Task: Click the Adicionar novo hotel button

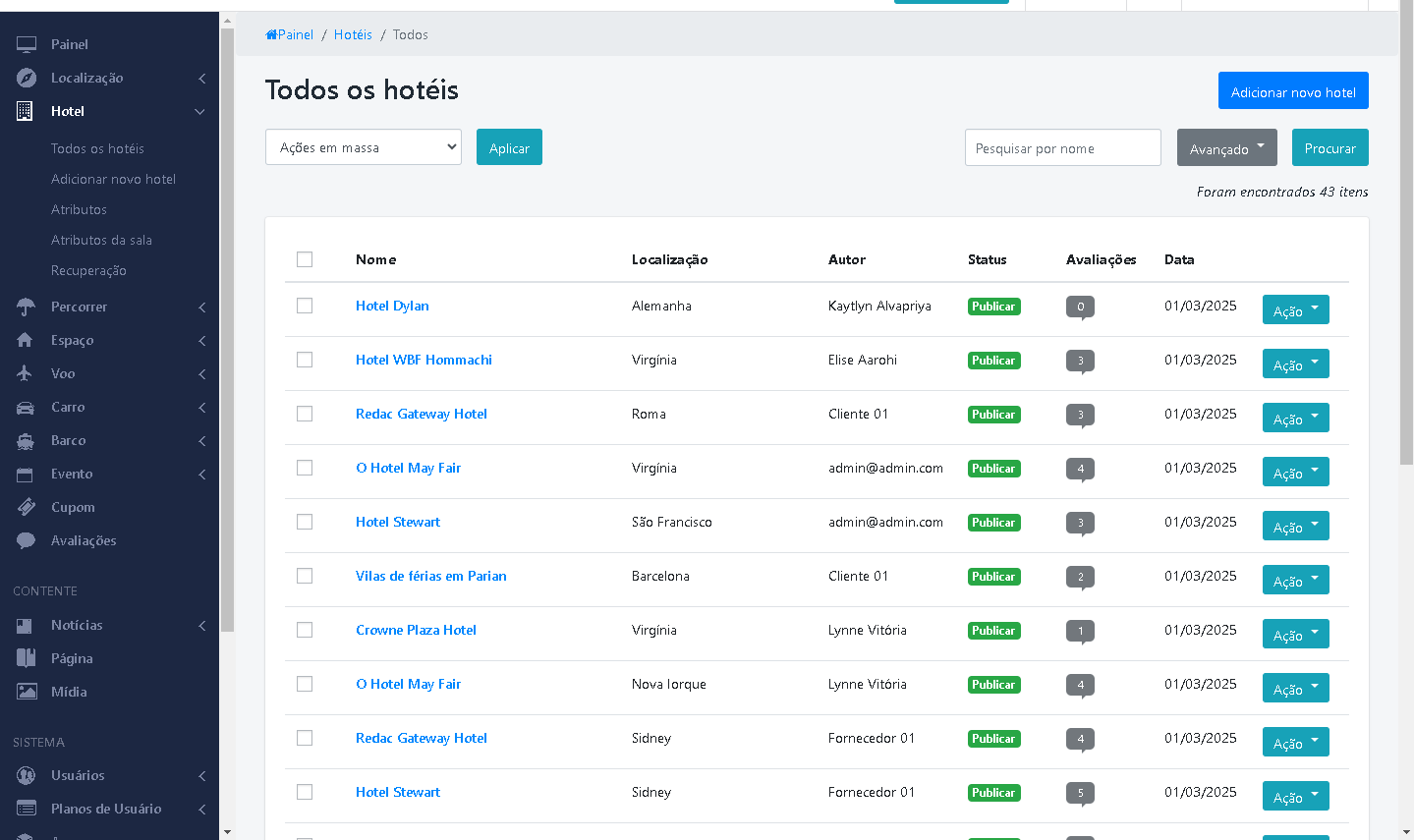Action: (x=1292, y=91)
